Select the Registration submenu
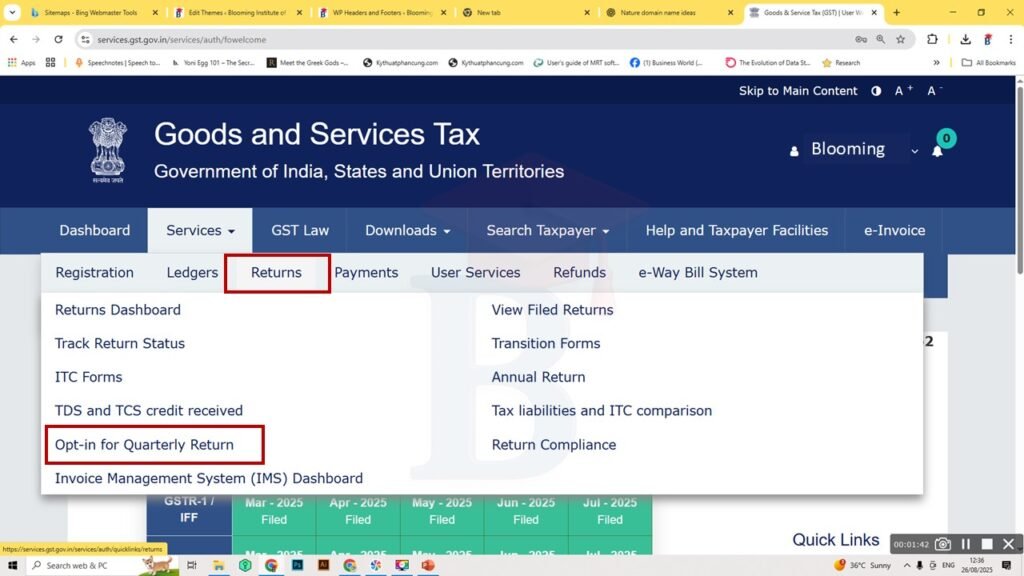The width and height of the screenshot is (1024, 576). pos(94,273)
